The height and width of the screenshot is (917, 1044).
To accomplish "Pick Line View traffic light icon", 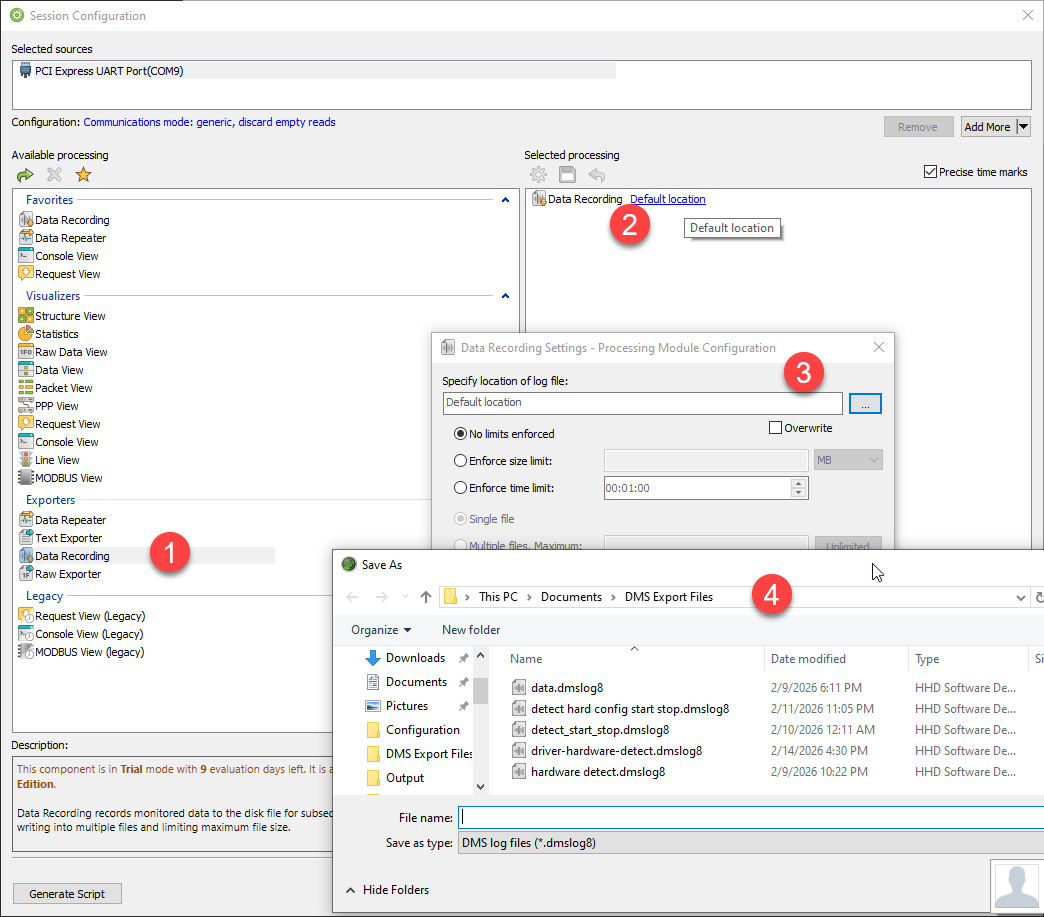I will (26, 460).
